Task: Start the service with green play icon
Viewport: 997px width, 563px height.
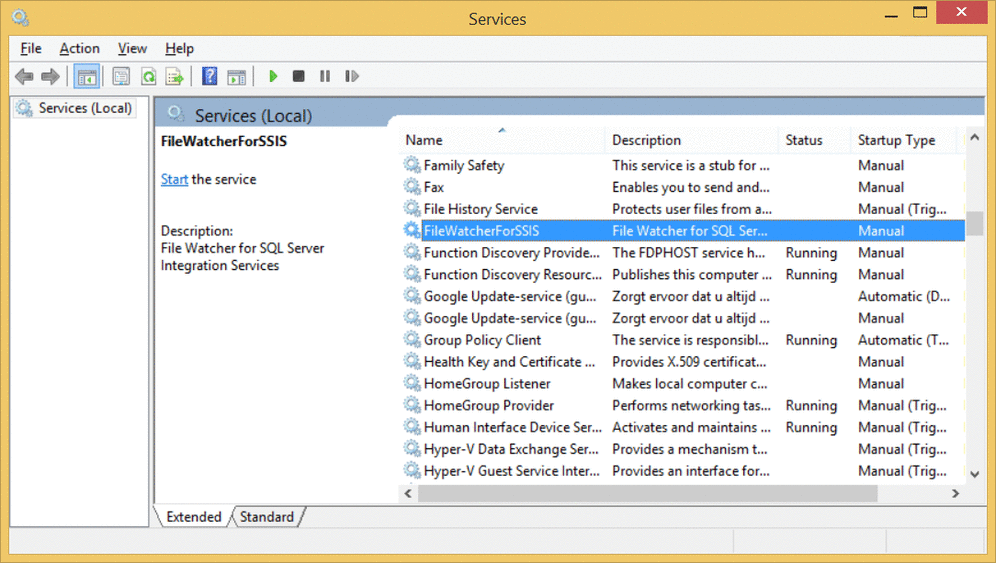Action: [273, 76]
